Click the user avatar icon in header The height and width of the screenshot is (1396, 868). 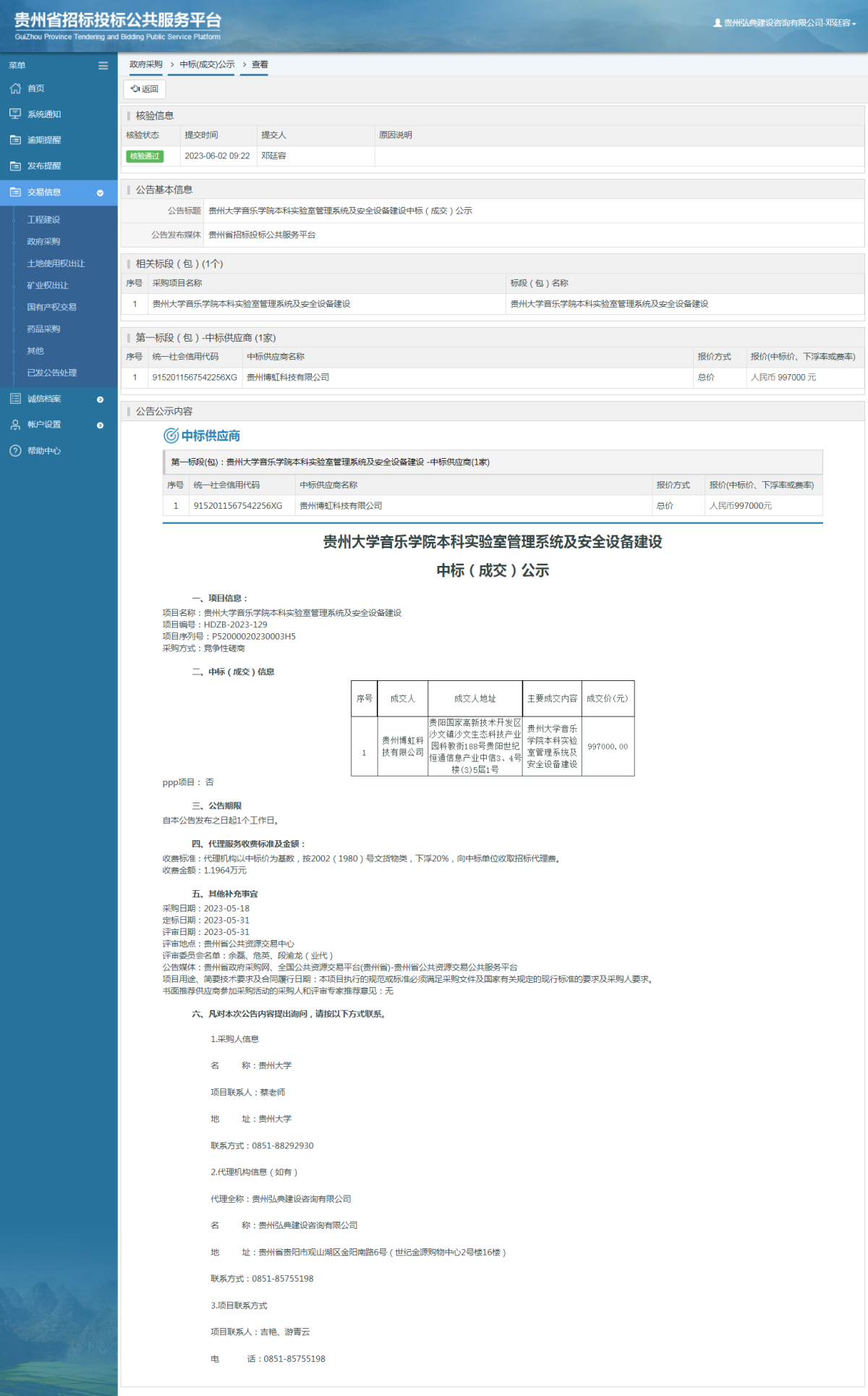click(x=718, y=23)
